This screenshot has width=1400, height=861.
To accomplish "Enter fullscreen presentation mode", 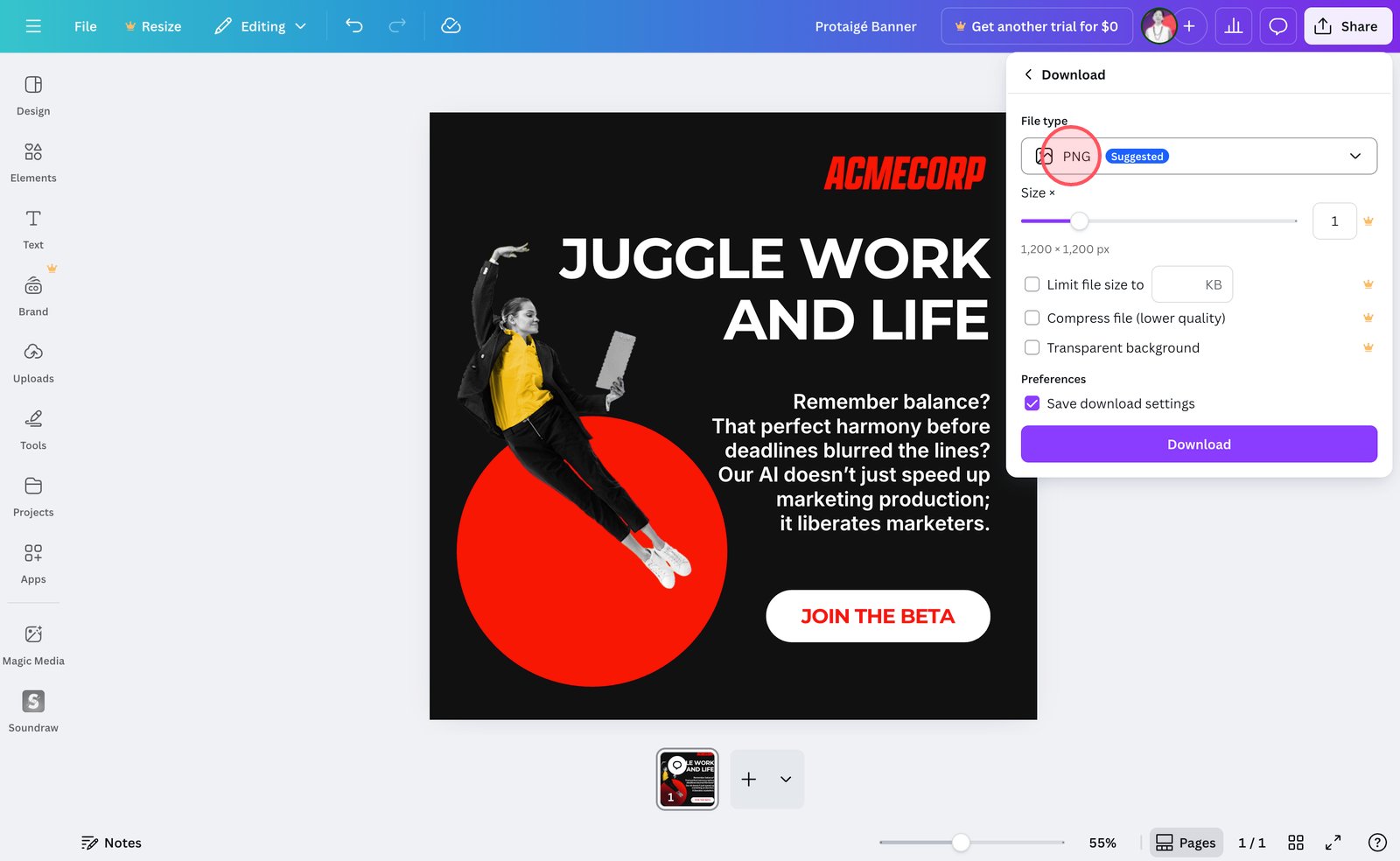I will [x=1333, y=843].
